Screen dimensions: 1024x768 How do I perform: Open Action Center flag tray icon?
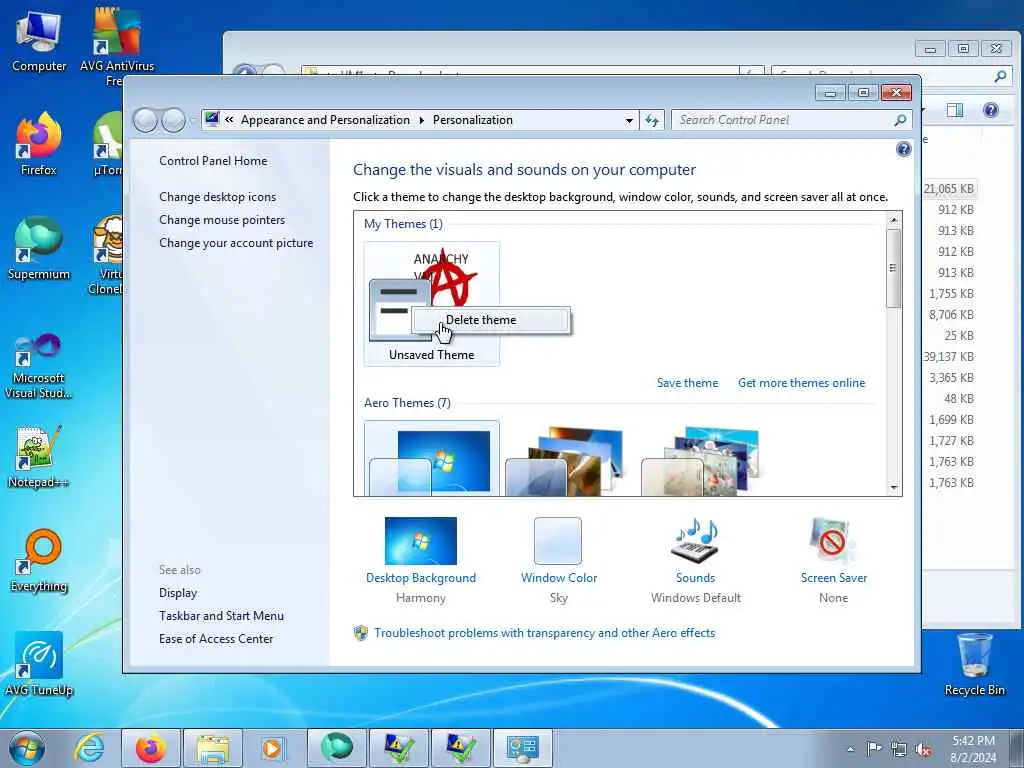tap(874, 748)
